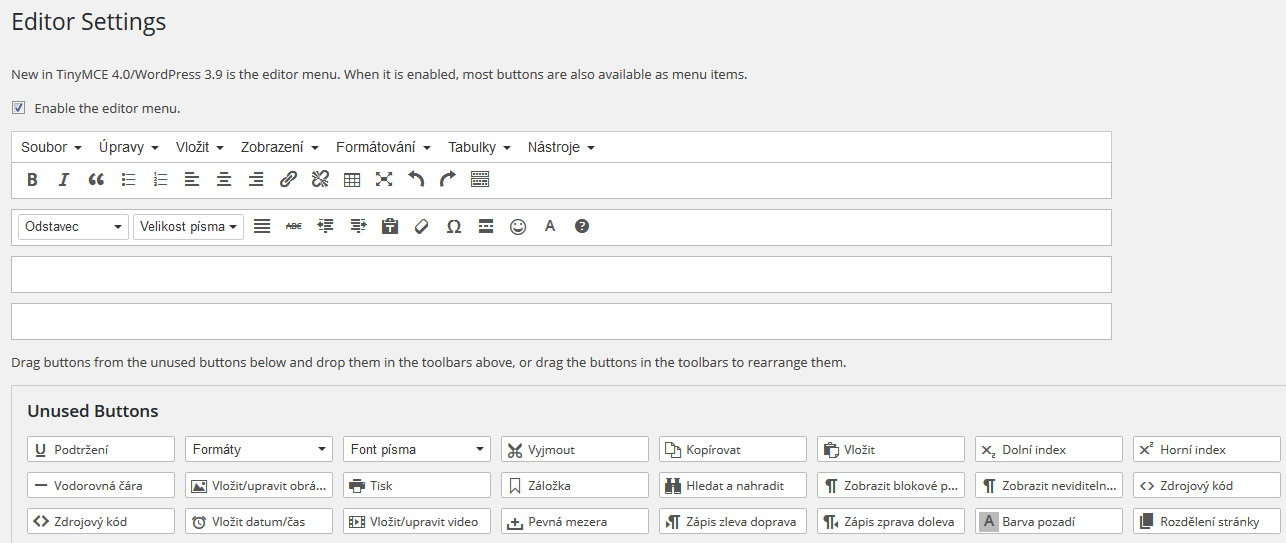Click the decrease indent icon
The image size is (1286, 543).
(x=326, y=227)
